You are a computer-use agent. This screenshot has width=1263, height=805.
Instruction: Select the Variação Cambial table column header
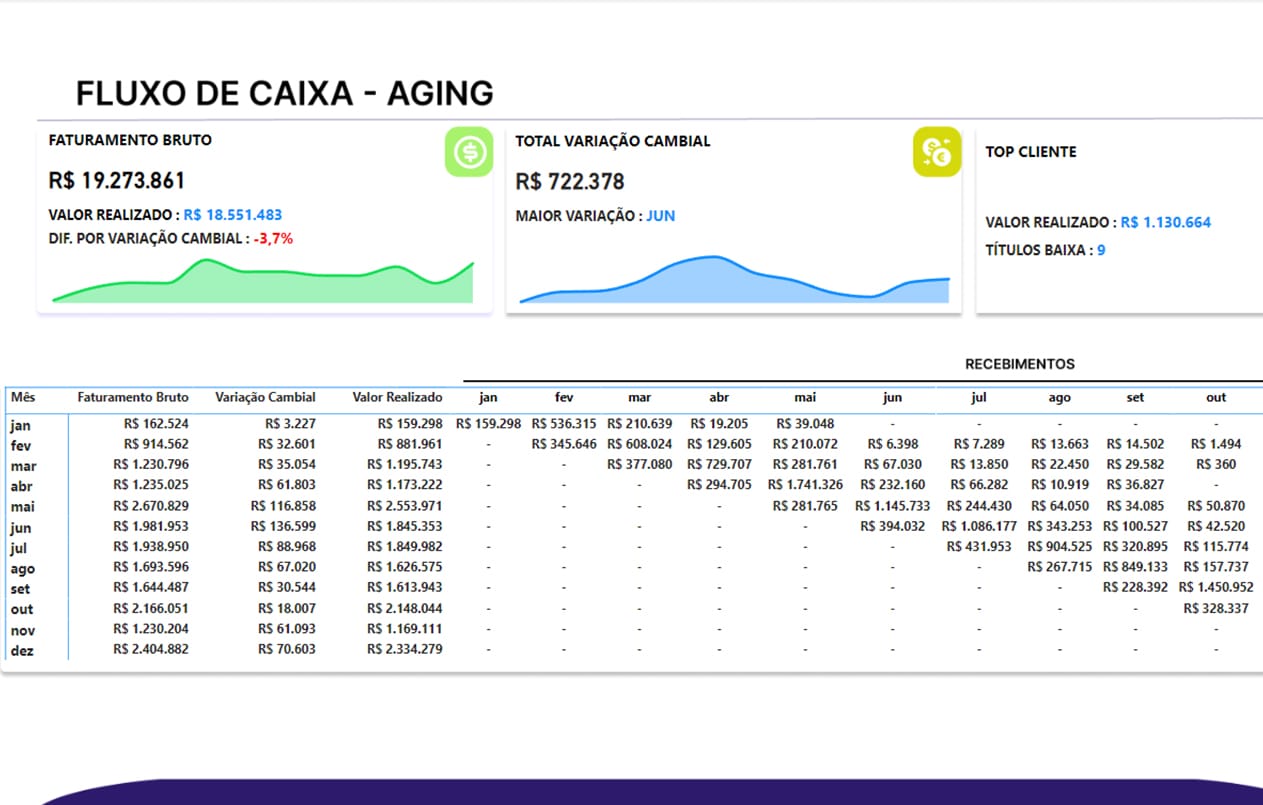tap(265, 397)
